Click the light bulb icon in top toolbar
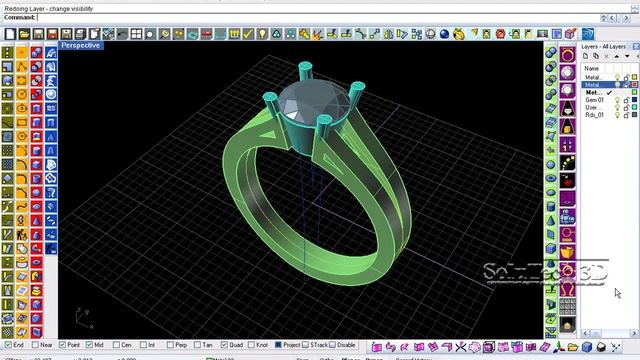This screenshot has height=360, width=640. 262,34
